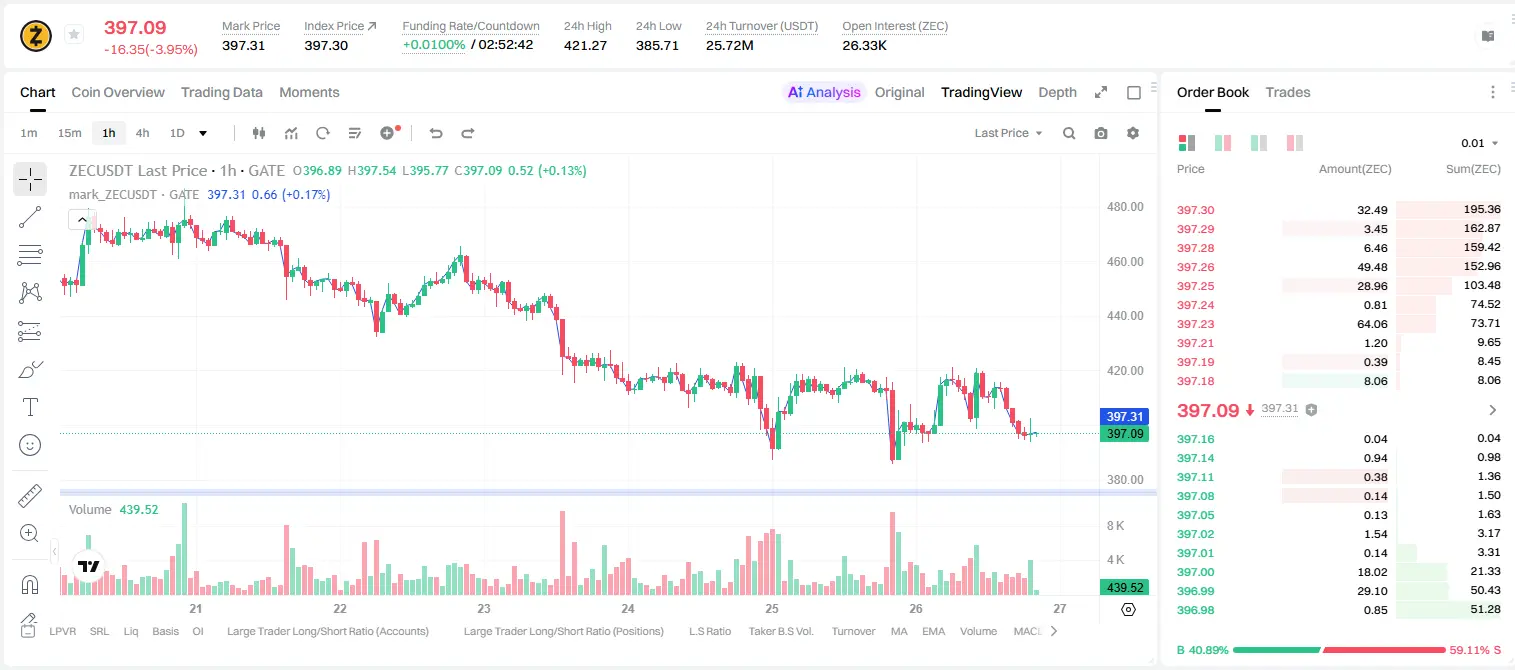
Task: Select the crosshair cursor tool
Action: (x=30, y=180)
